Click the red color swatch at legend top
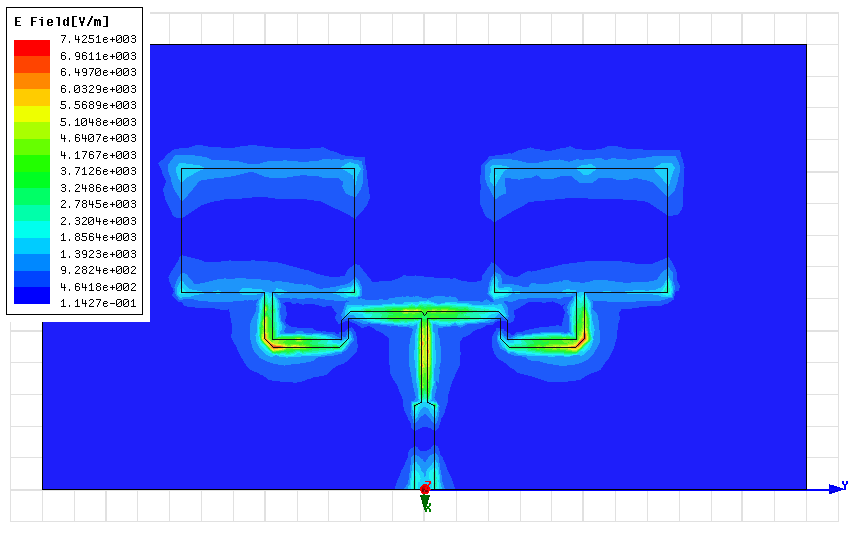Image resolution: width=850 pixels, height=533 pixels. coord(31,48)
